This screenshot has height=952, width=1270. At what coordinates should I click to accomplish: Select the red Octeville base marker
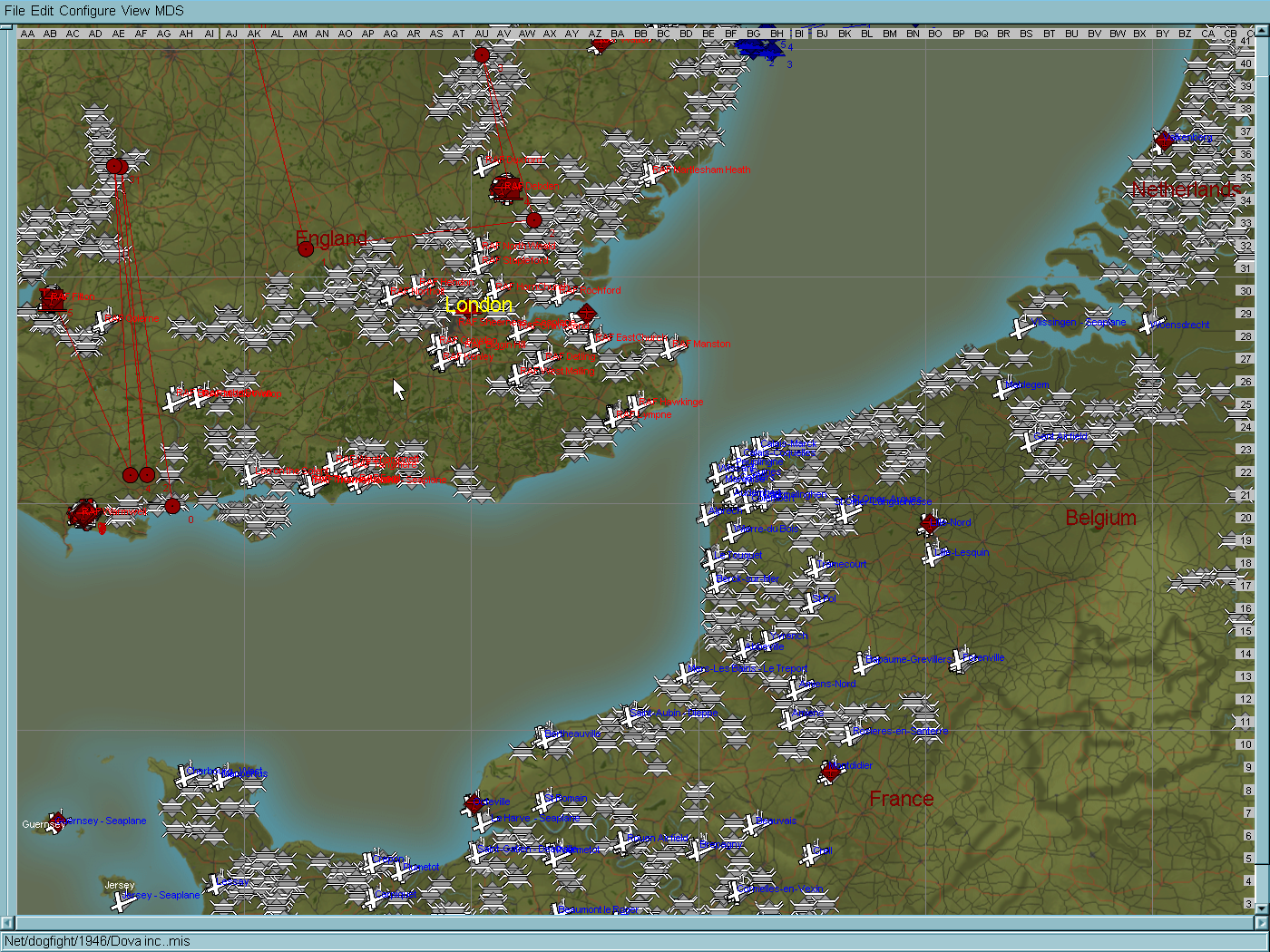pyautogui.click(x=474, y=803)
